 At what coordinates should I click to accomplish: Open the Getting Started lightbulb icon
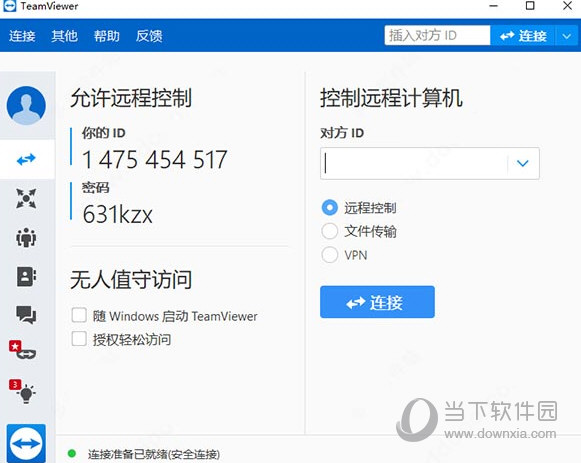click(23, 391)
